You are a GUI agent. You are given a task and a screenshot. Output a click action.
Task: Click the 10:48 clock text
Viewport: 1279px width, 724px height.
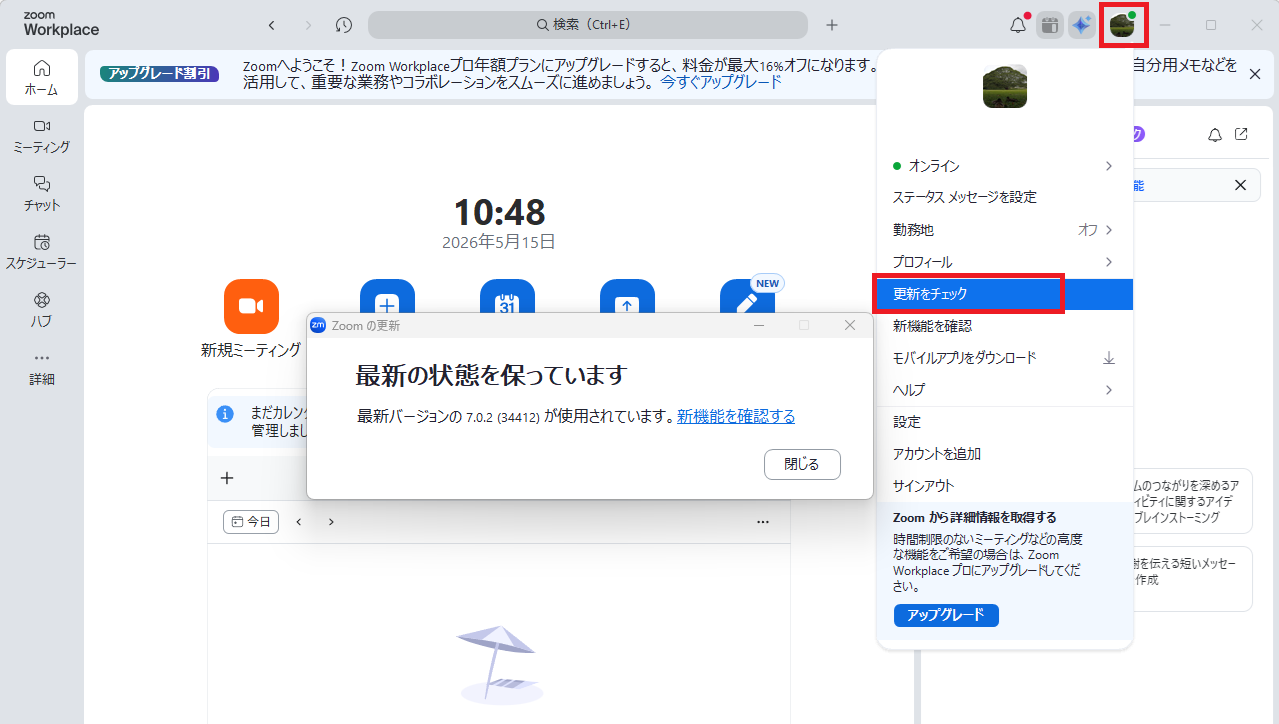(x=499, y=212)
